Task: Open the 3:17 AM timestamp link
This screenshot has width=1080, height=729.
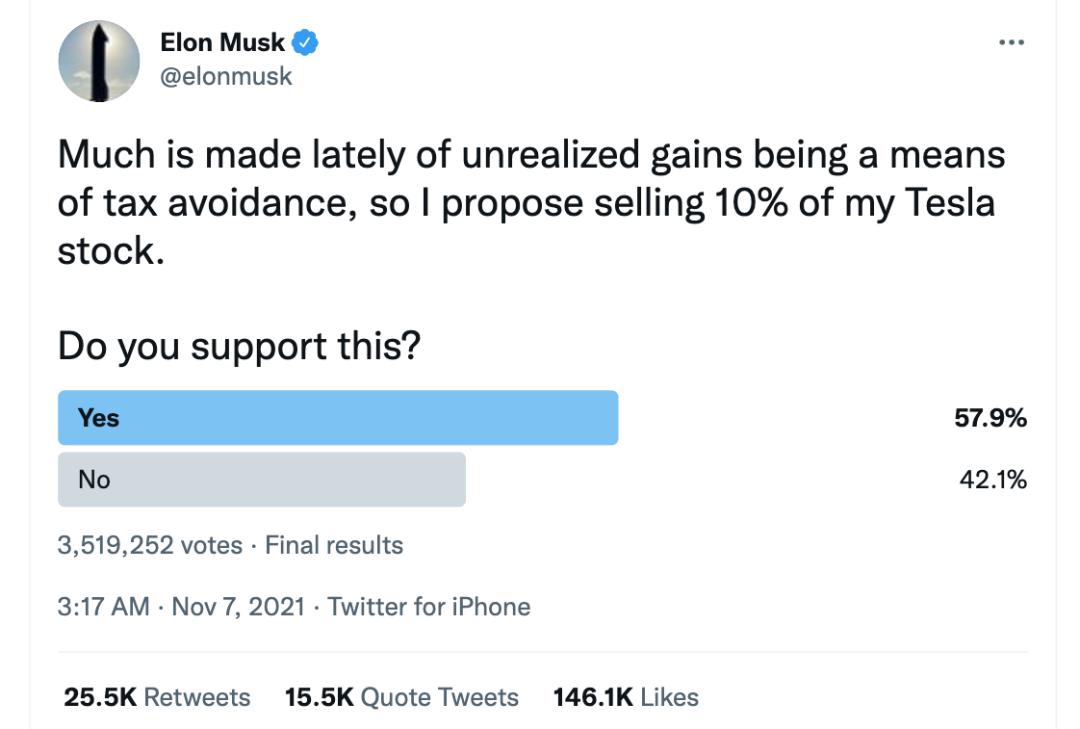Action: (x=103, y=606)
